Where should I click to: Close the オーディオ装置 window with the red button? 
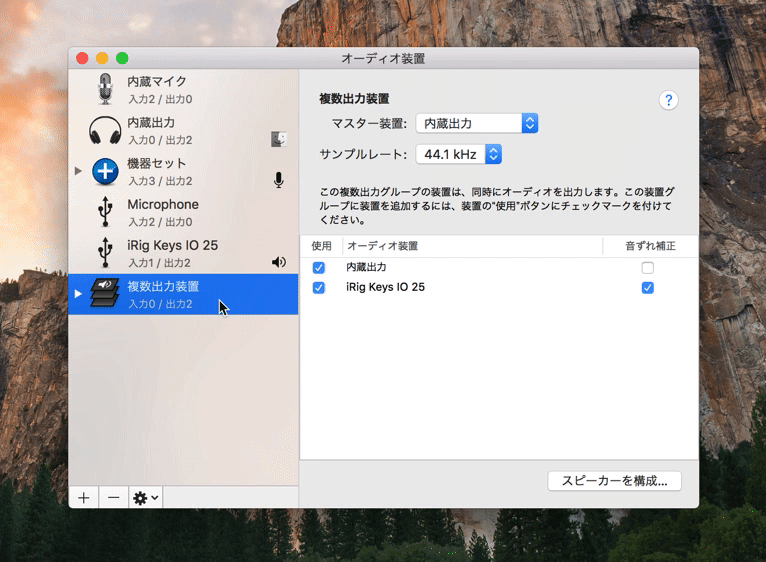point(82,59)
